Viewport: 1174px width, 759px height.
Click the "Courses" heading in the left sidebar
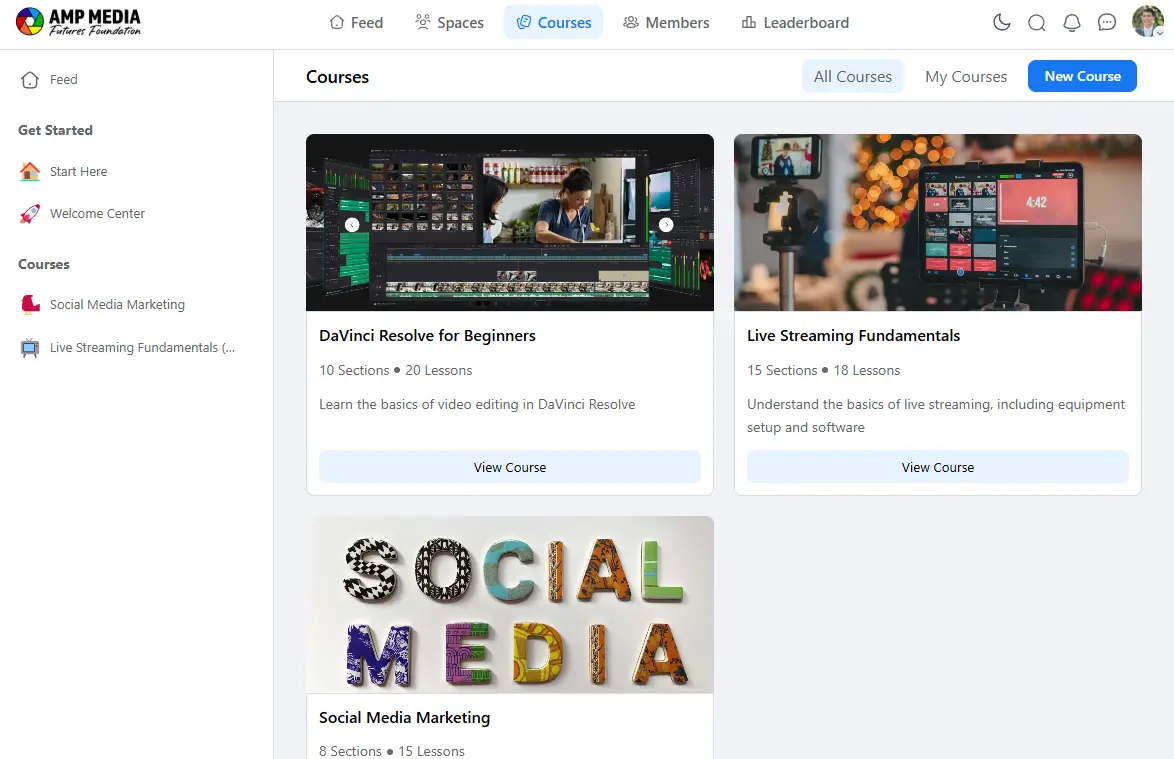click(43, 264)
